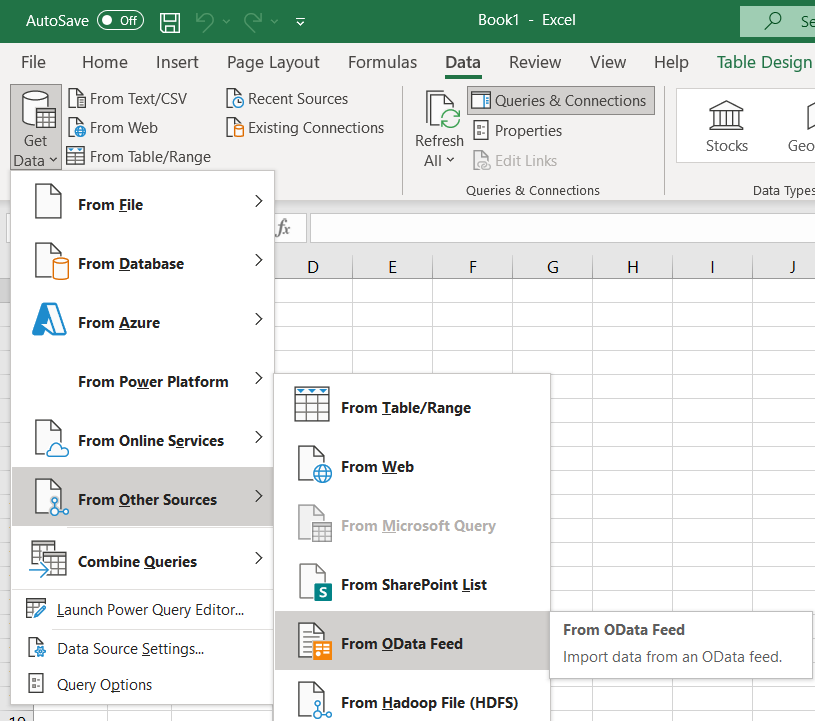The width and height of the screenshot is (815, 721).
Task: Open Query Options
Action: [x=142, y=684]
